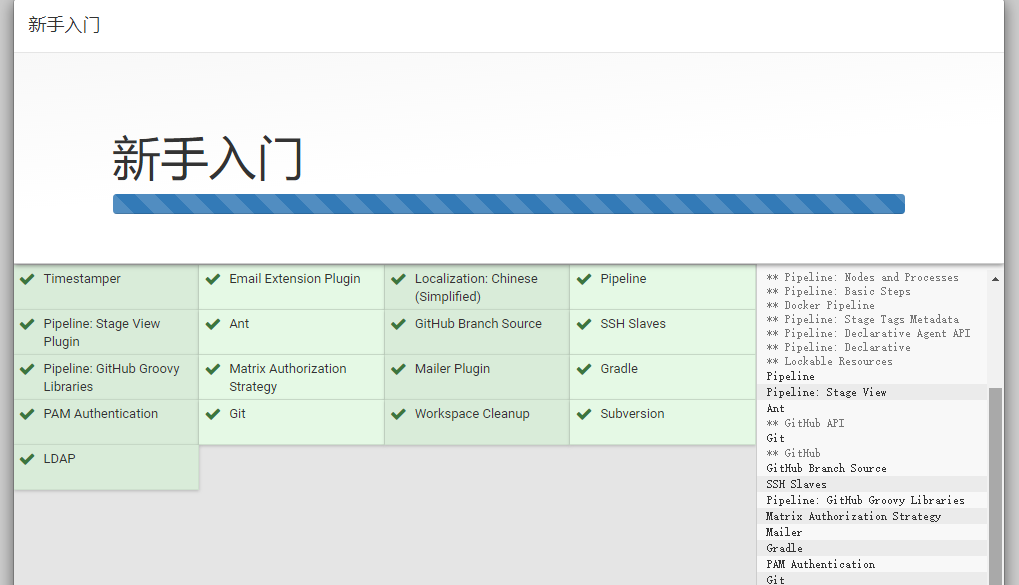The image size is (1019, 585).
Task: Click log entry Pipeline: Stage View
Action: tap(826, 393)
